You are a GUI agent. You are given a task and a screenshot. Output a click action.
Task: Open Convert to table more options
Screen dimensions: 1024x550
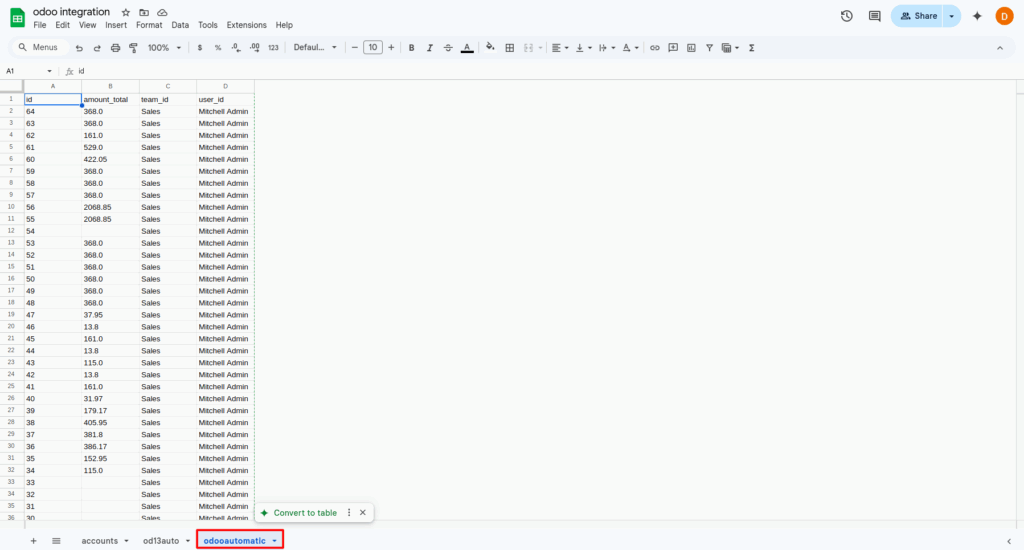349,513
